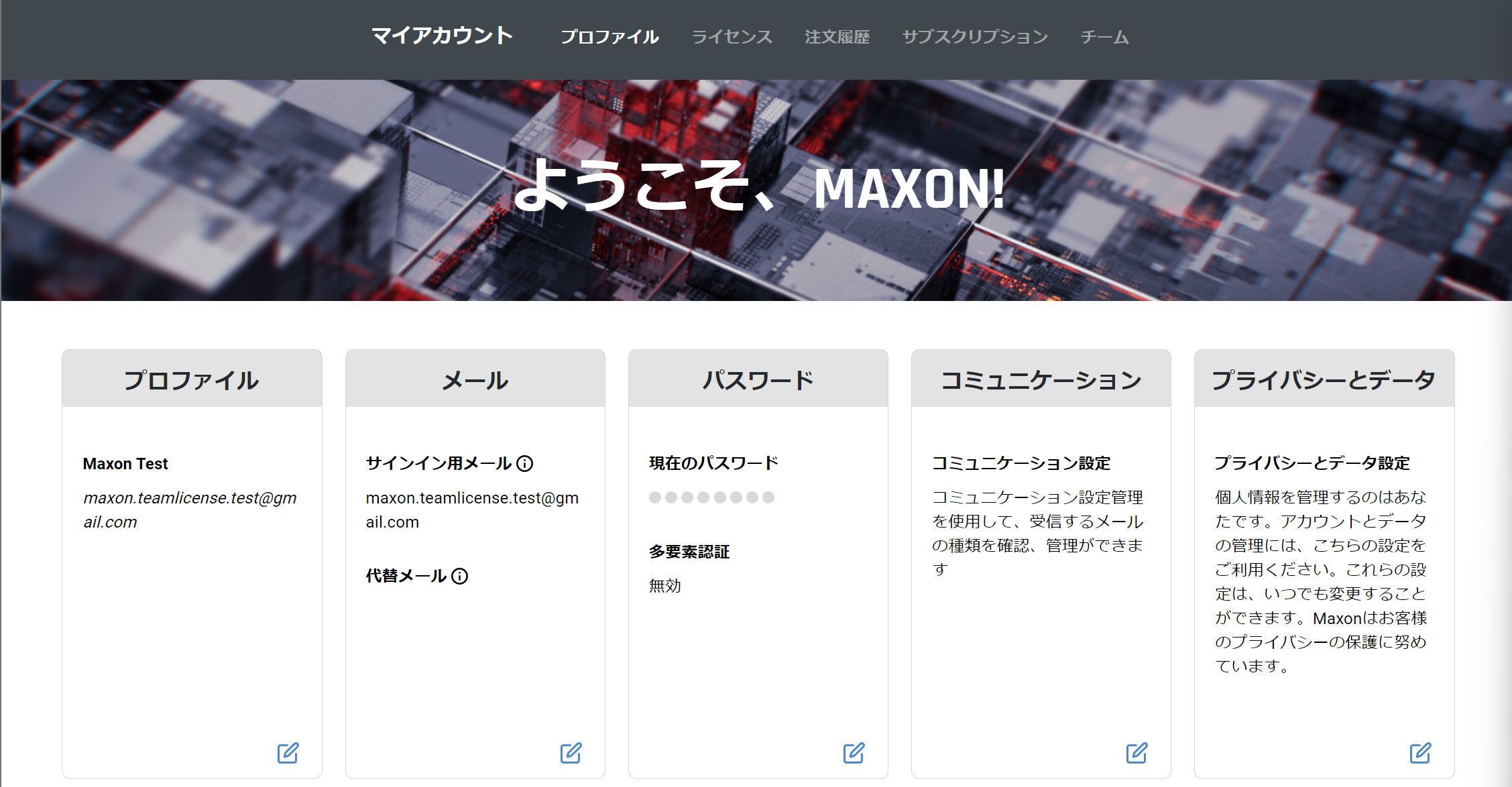Open the edit icon in パスワード card
The width and height of the screenshot is (1512, 787).
coord(854,753)
